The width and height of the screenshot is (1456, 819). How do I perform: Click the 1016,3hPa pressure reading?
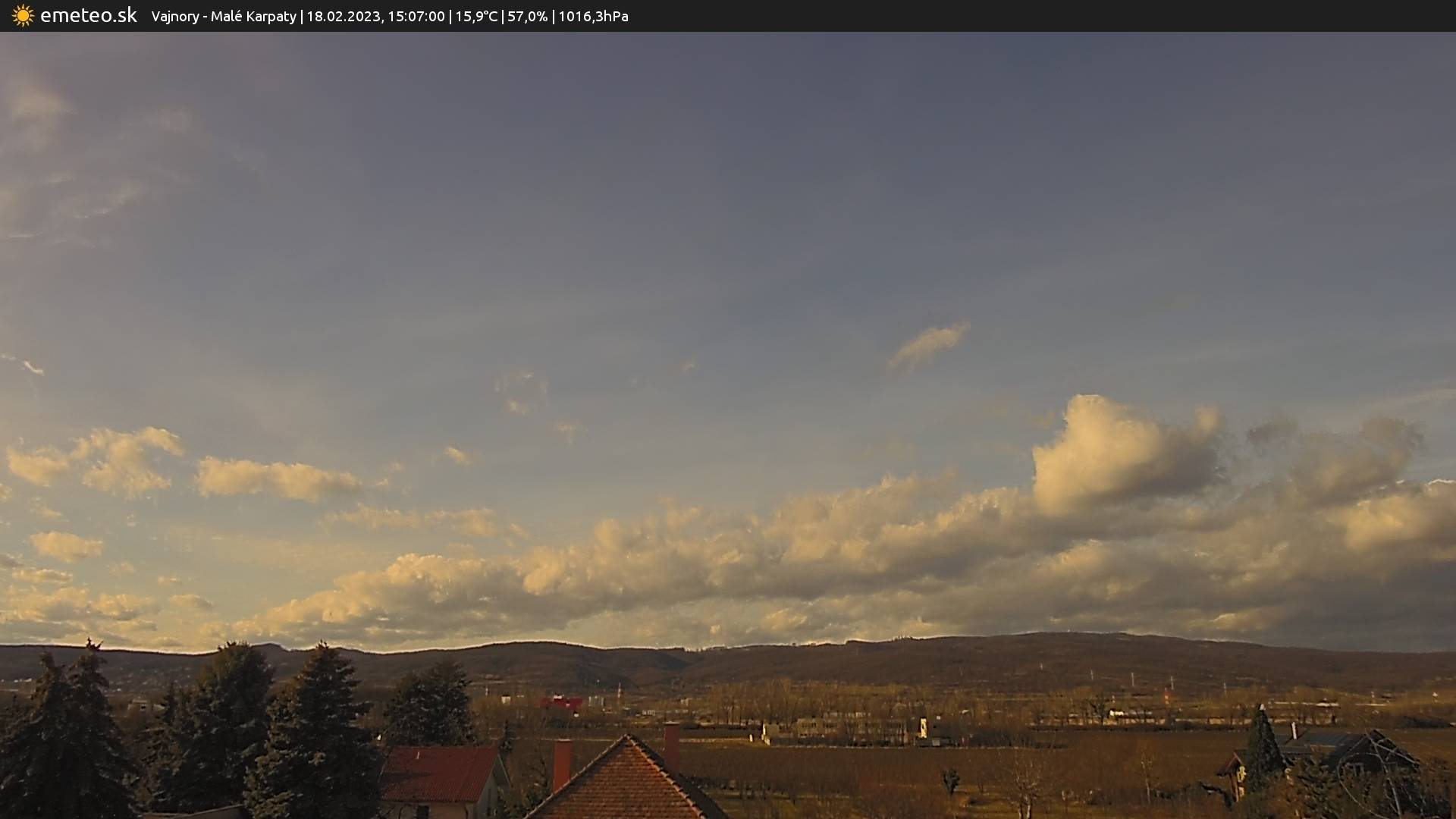coord(593,16)
